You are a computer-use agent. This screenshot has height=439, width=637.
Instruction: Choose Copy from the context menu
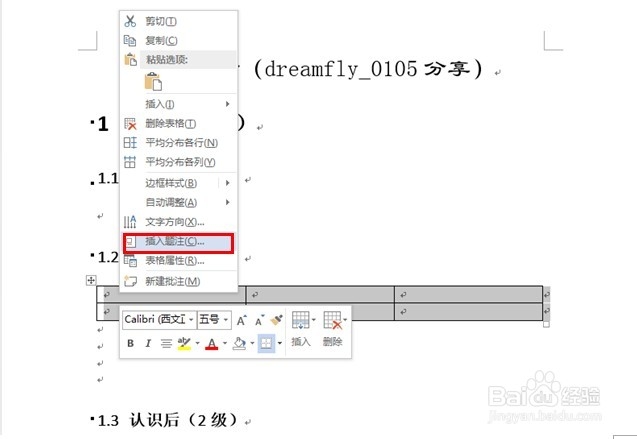click(179, 40)
